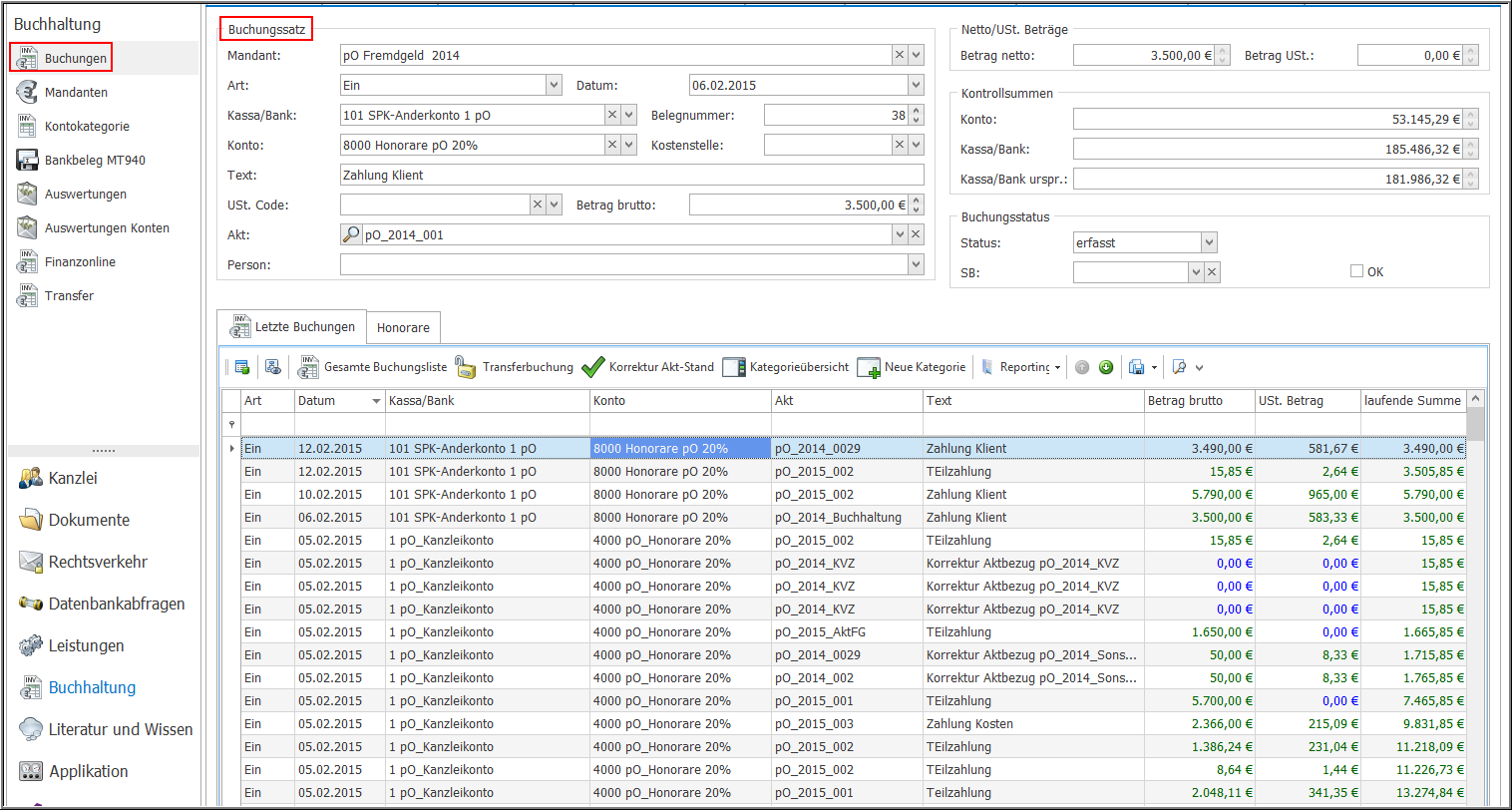The image size is (1512, 810).
Task: Expand the Status dropdown showing erfasst
Action: click(x=1209, y=242)
